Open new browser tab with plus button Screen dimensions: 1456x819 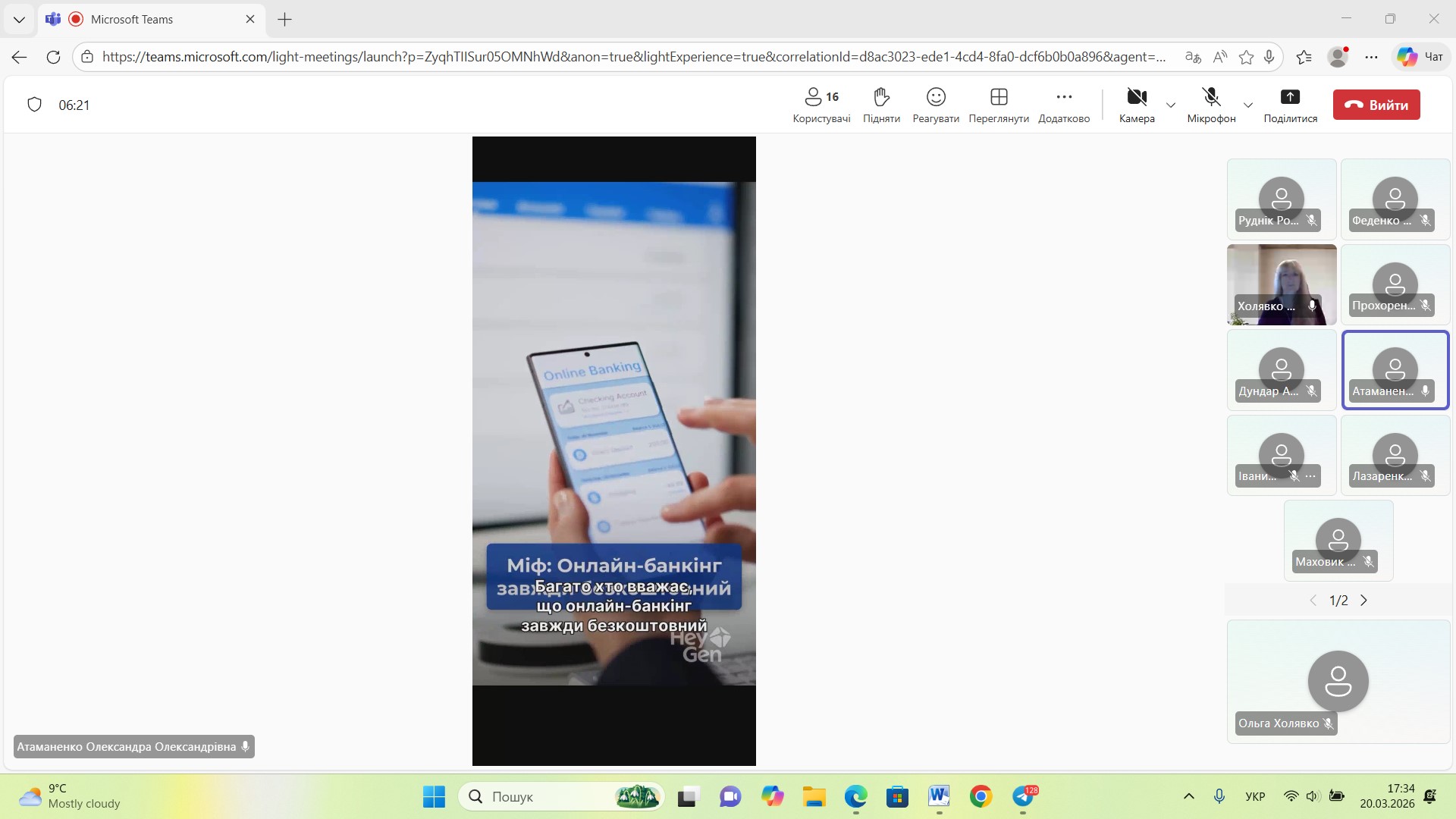[284, 19]
